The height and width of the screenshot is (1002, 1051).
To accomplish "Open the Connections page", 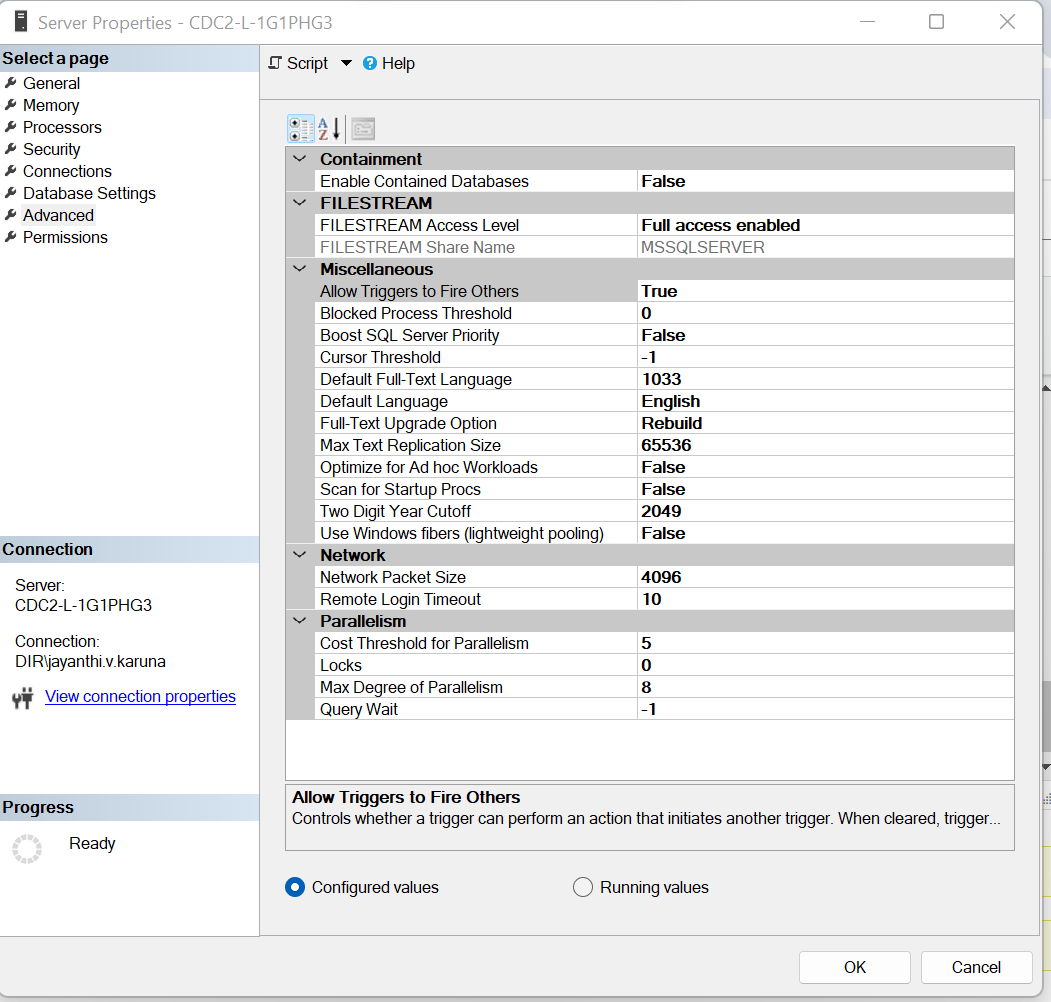I will point(67,172).
